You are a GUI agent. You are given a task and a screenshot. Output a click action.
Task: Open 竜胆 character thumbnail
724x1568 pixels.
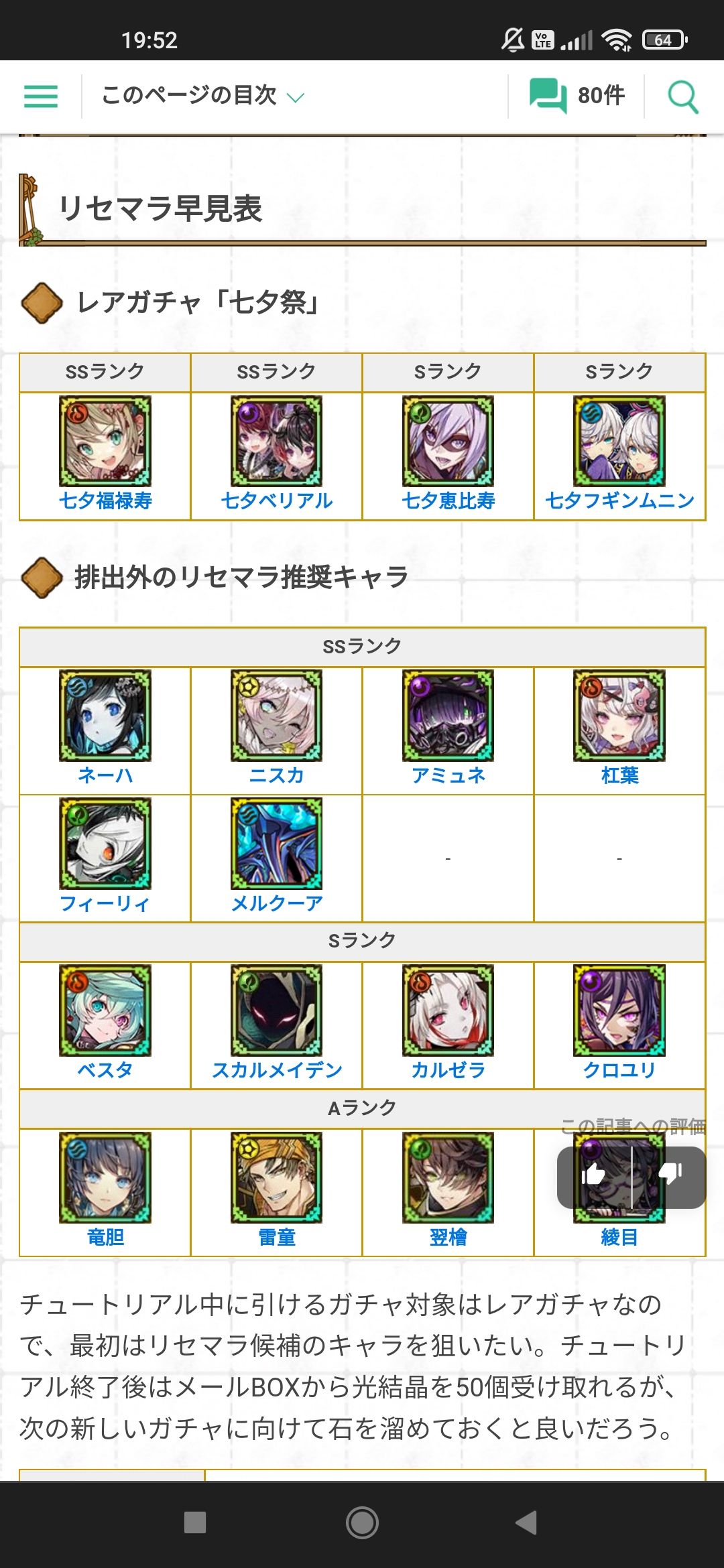105,1177
